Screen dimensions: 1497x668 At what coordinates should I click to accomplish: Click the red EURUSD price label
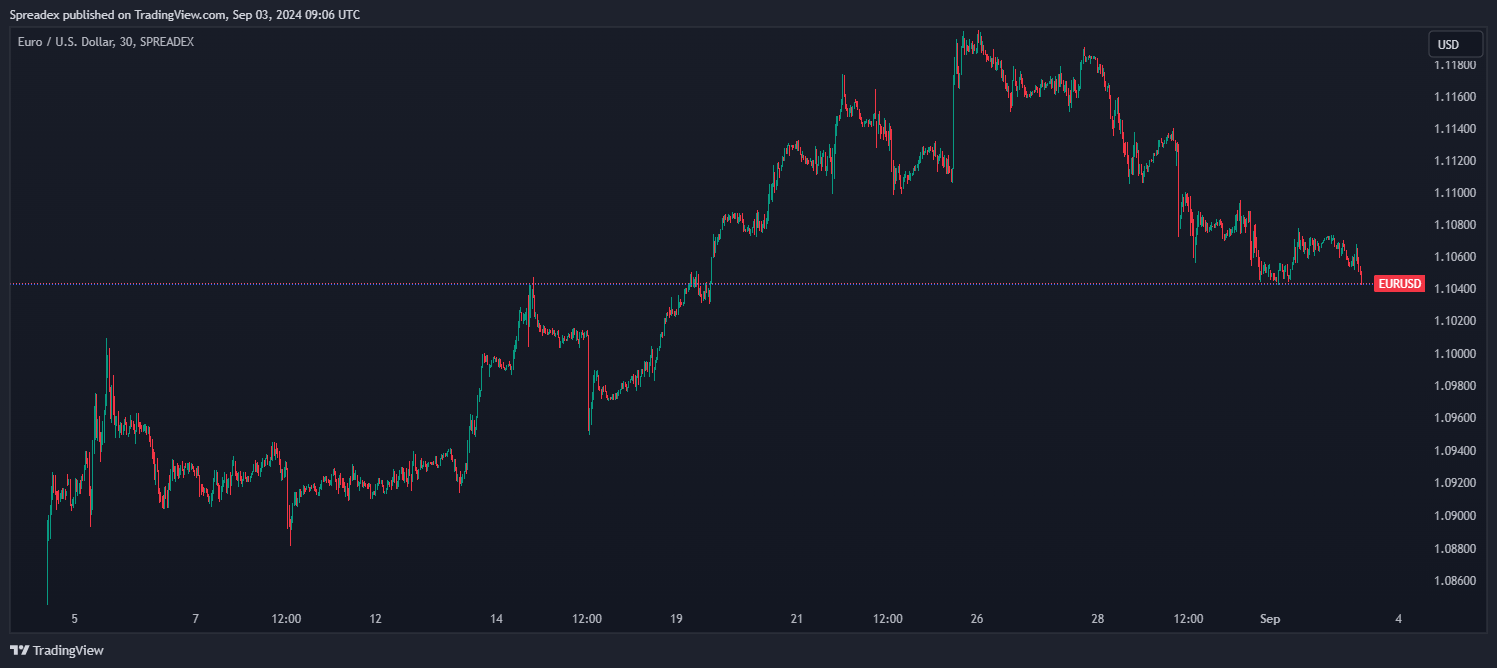(1400, 284)
